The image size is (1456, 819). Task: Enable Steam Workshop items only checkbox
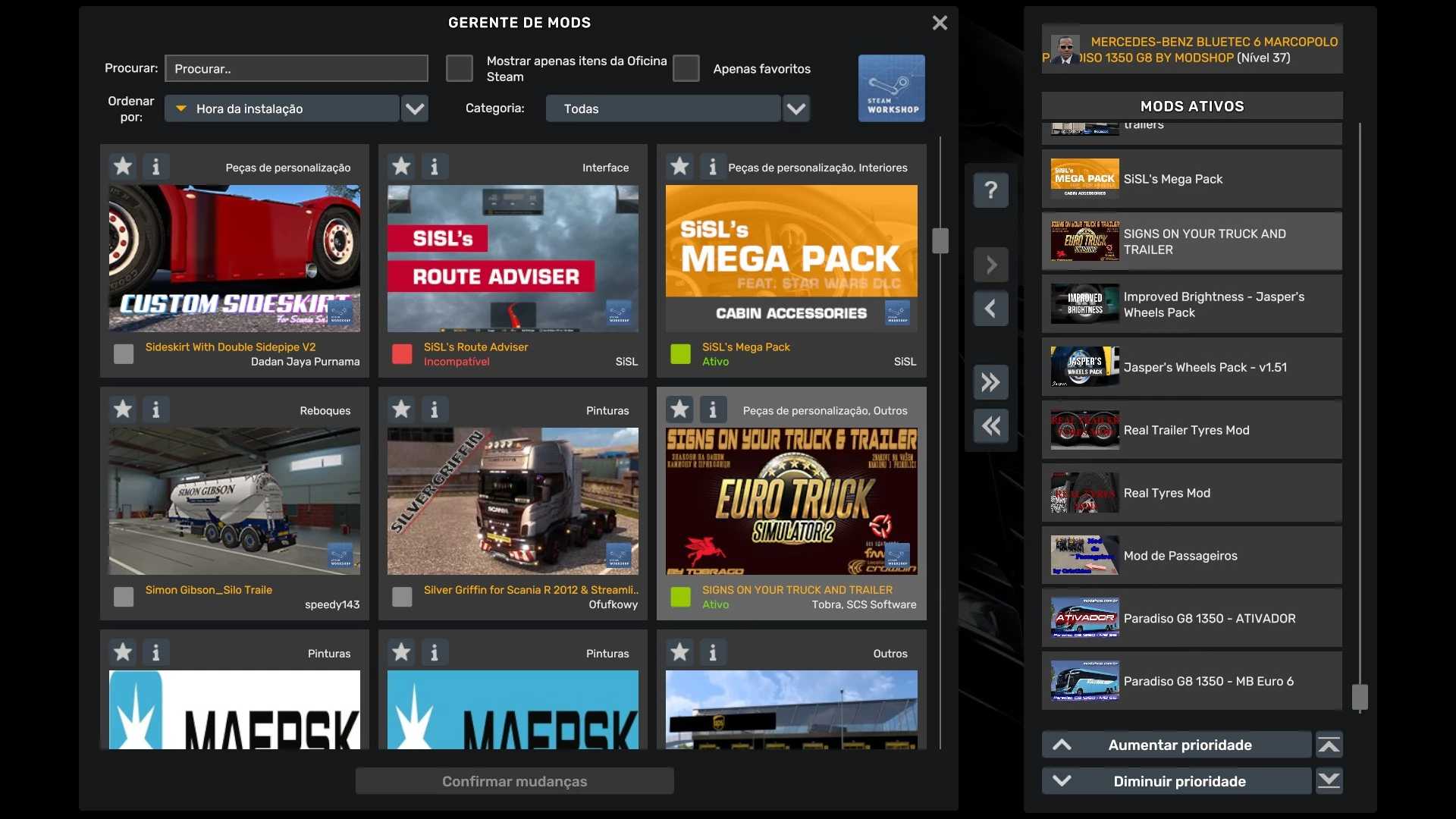coord(459,68)
